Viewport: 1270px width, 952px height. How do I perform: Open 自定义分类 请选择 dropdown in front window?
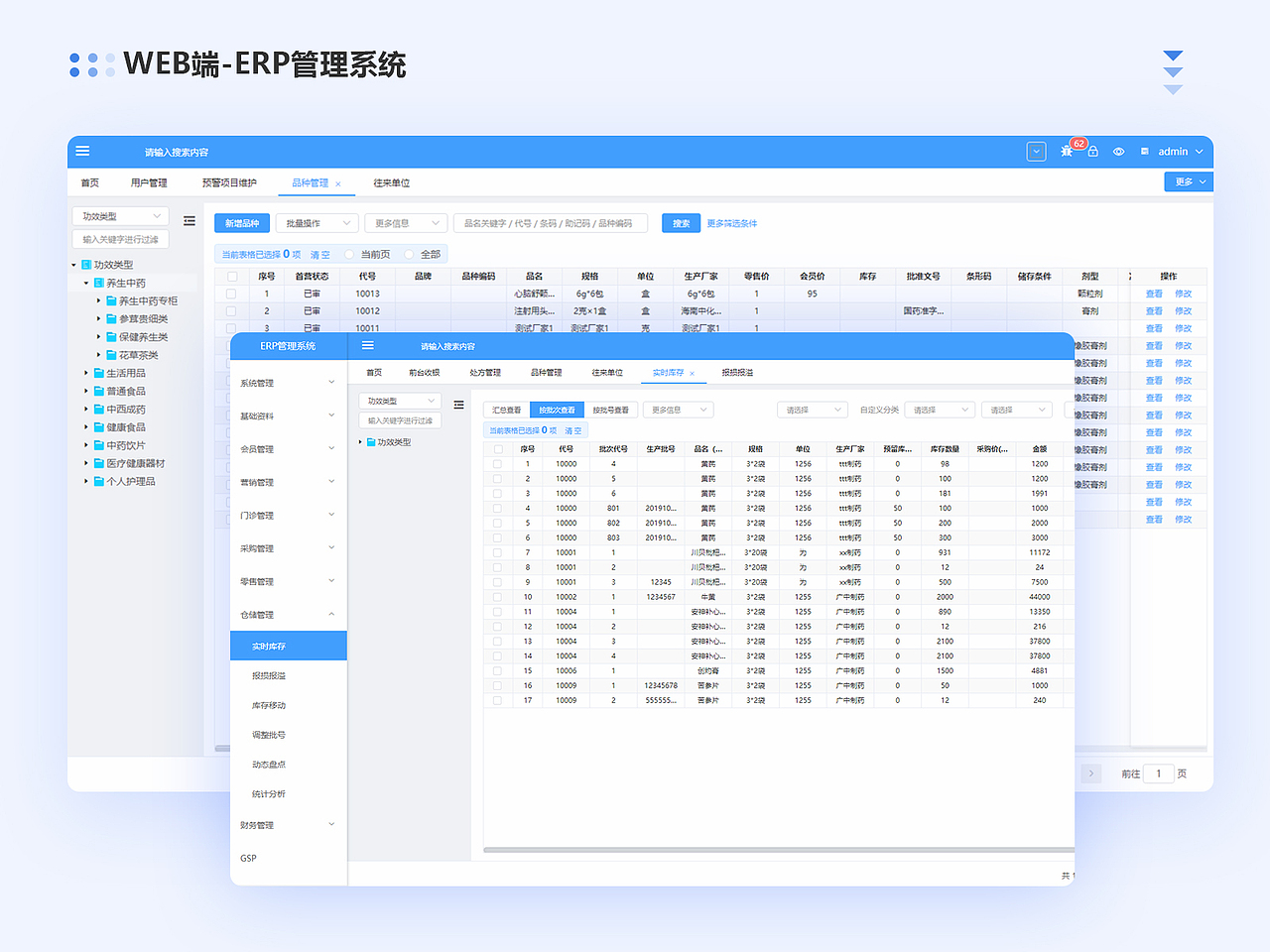(942, 410)
